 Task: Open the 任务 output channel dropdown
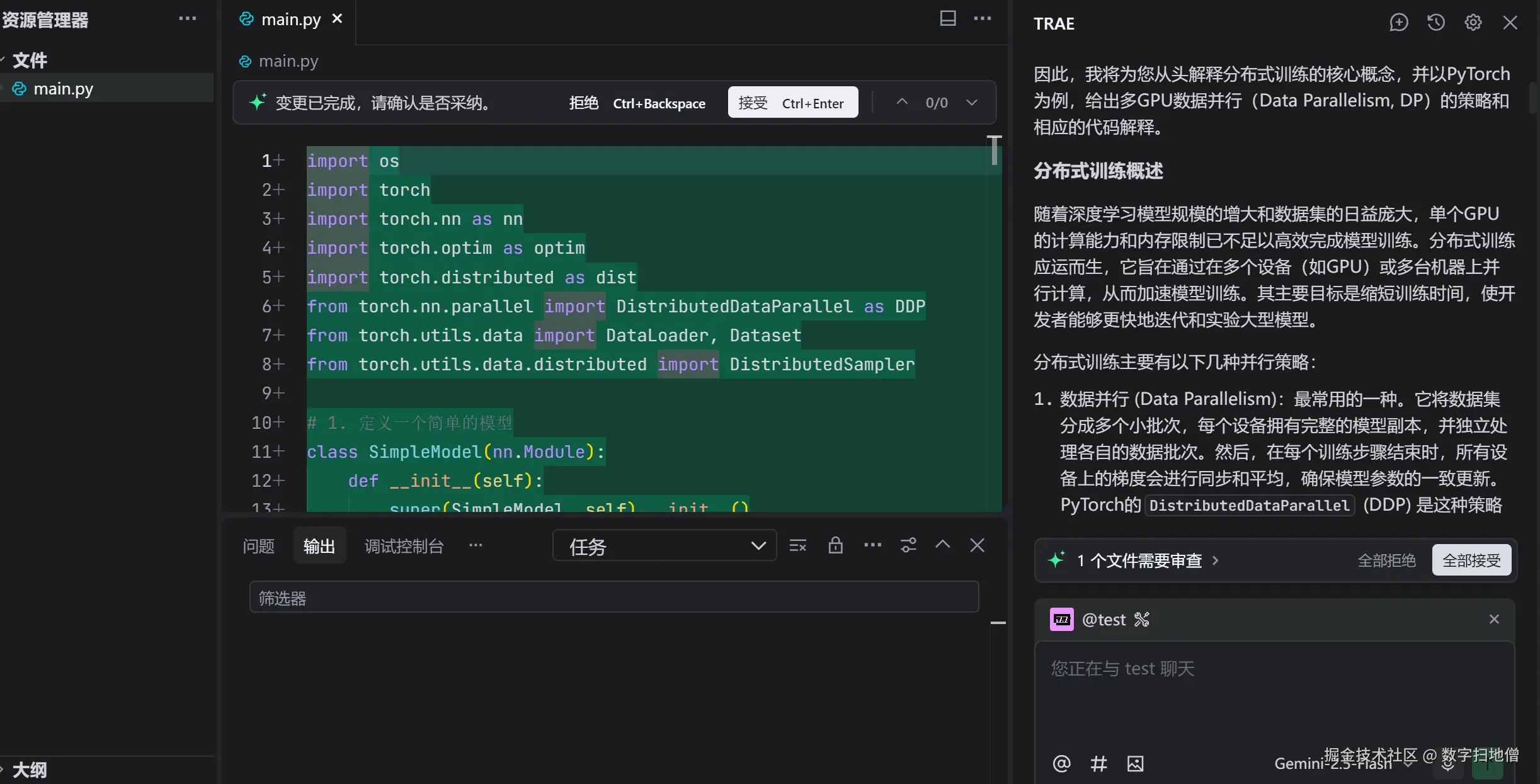point(664,545)
